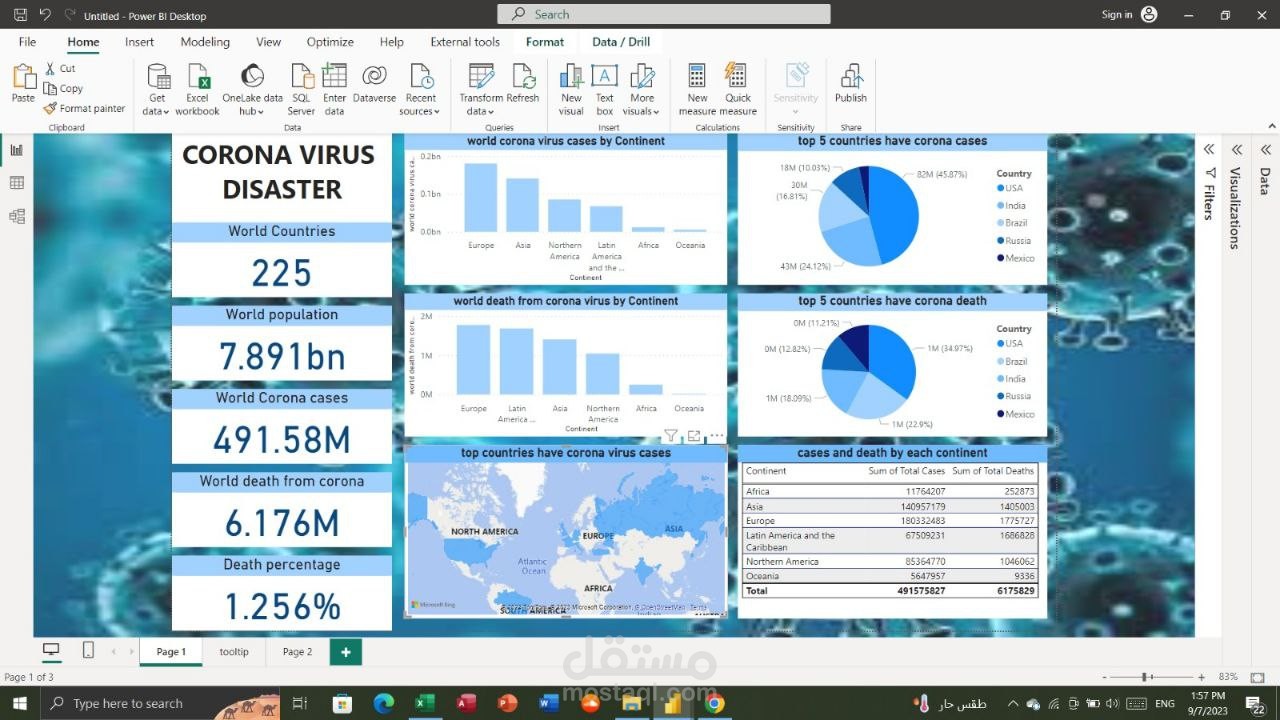Screen dimensions: 1280x720
Task: Open Microsoft Edge from the taskbar
Action: (x=384, y=704)
